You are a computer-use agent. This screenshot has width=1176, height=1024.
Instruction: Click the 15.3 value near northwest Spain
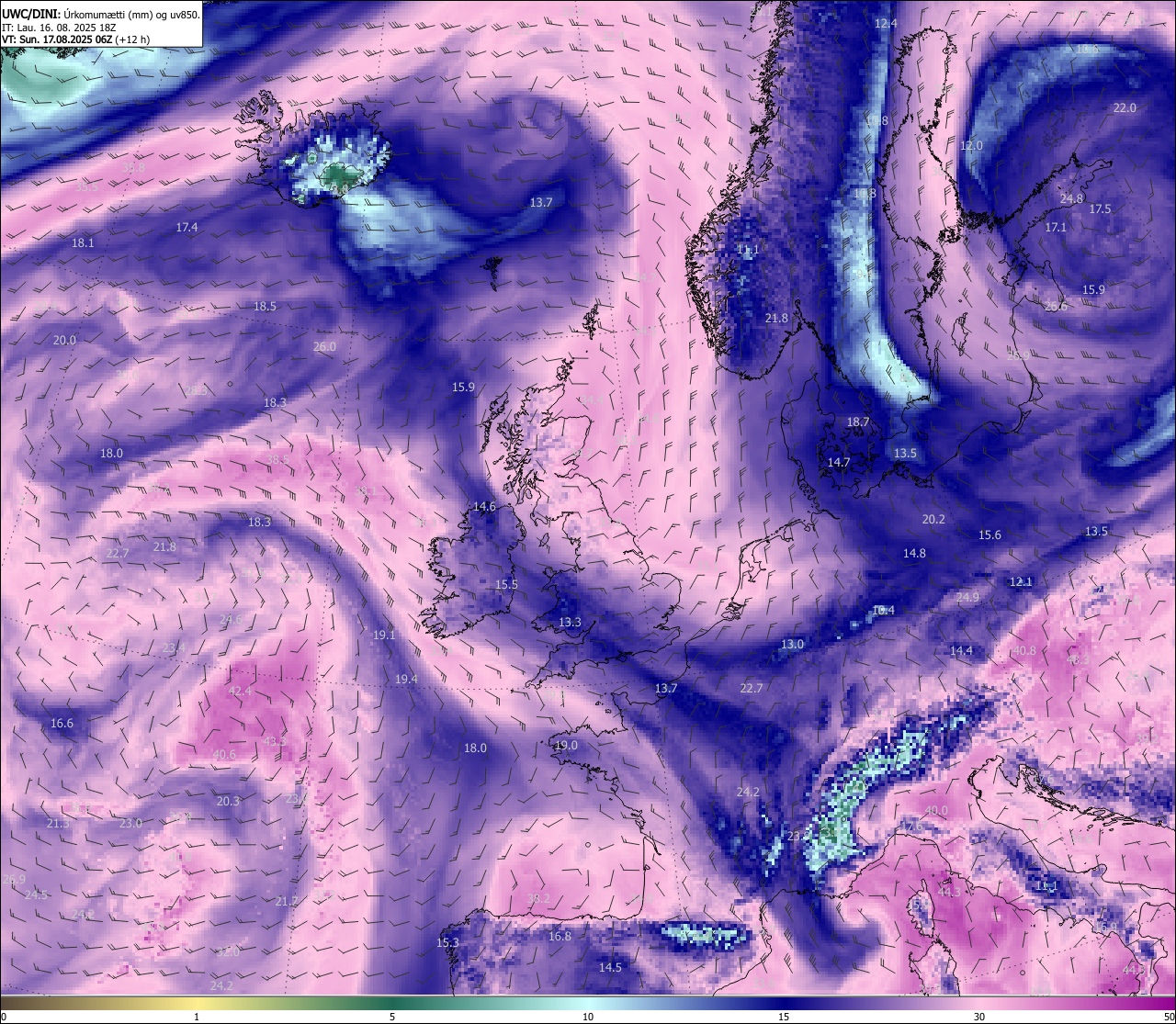pyautogui.click(x=447, y=942)
